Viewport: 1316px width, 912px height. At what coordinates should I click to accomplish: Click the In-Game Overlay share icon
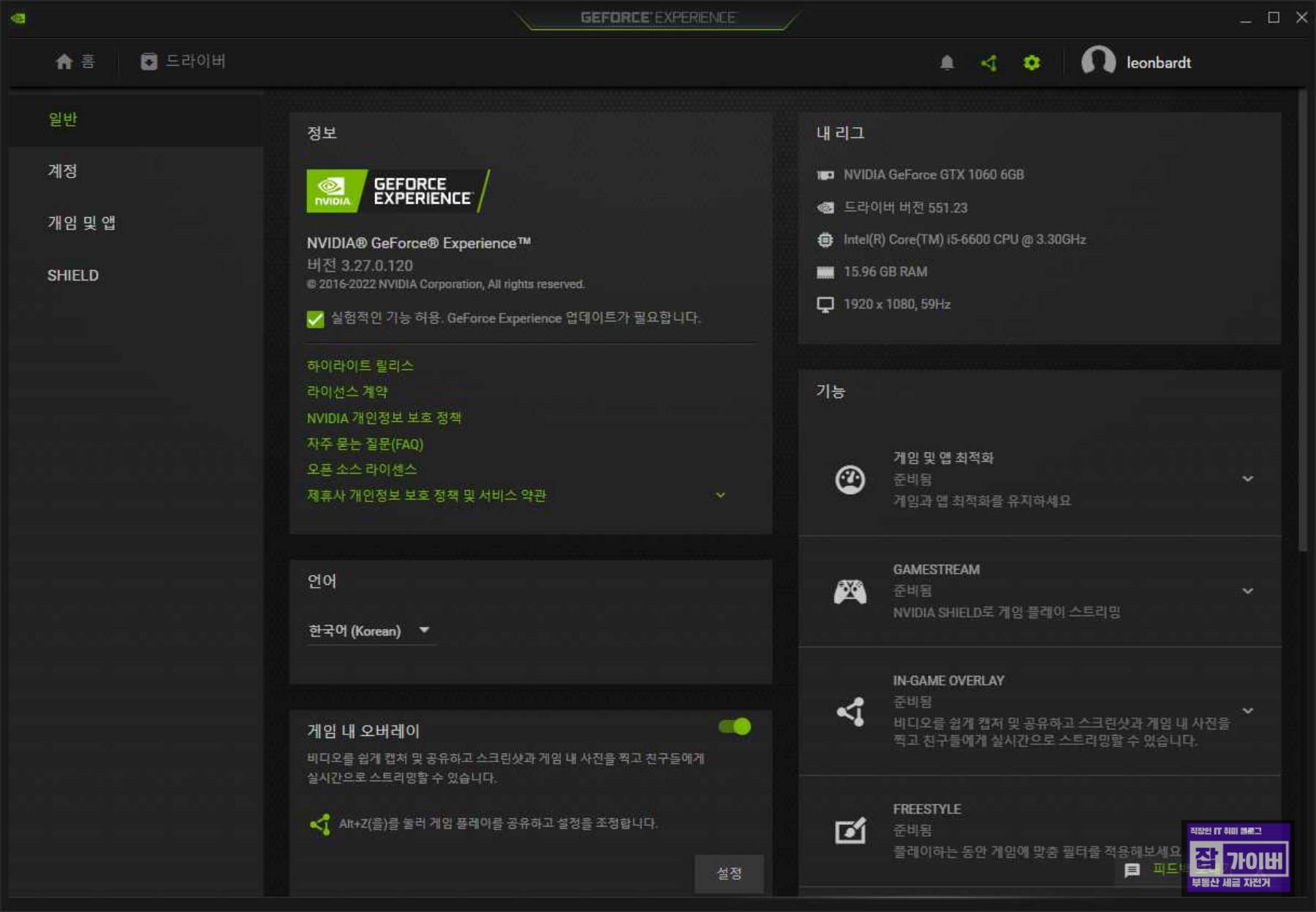click(x=850, y=711)
